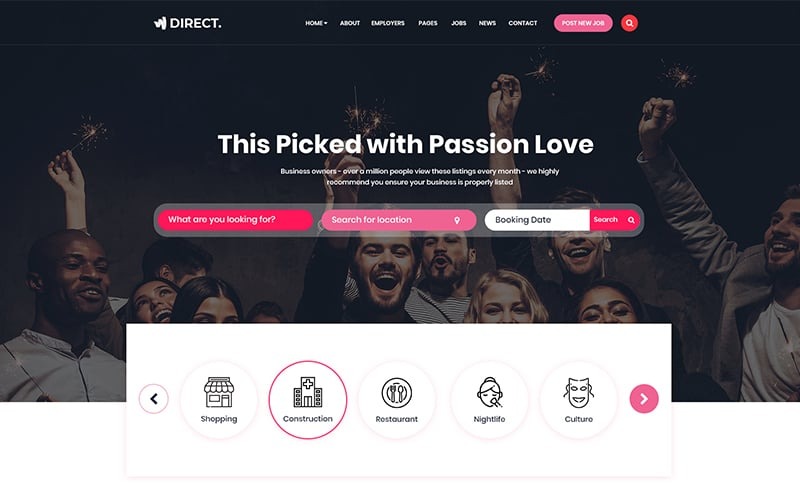
Task: Open the Direct logo homepage link
Action: [187, 23]
